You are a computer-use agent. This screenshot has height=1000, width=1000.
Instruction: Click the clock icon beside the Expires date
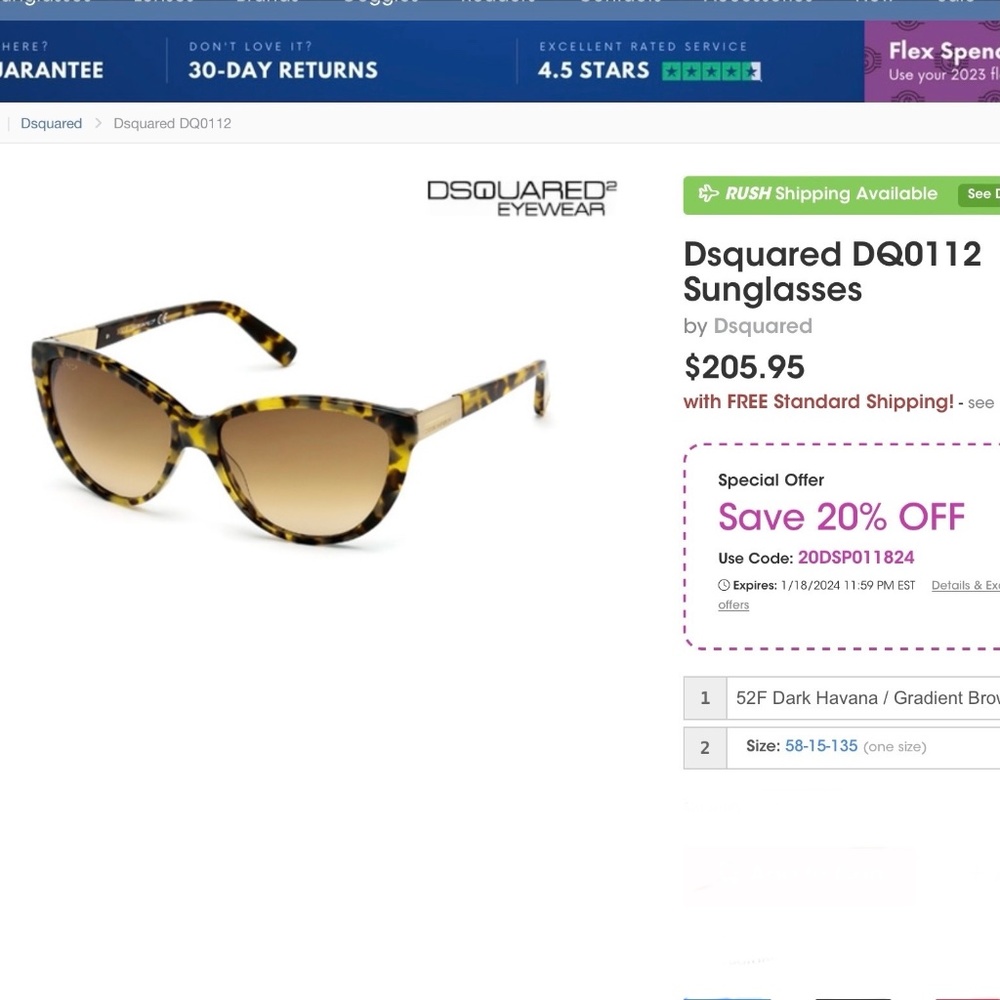coord(722,585)
